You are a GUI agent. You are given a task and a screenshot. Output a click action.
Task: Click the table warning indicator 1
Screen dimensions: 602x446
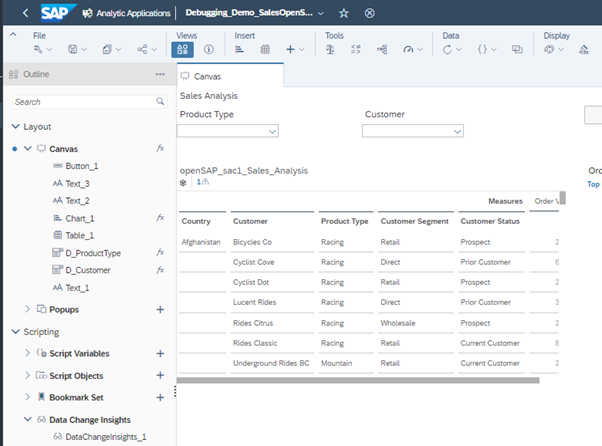(203, 182)
